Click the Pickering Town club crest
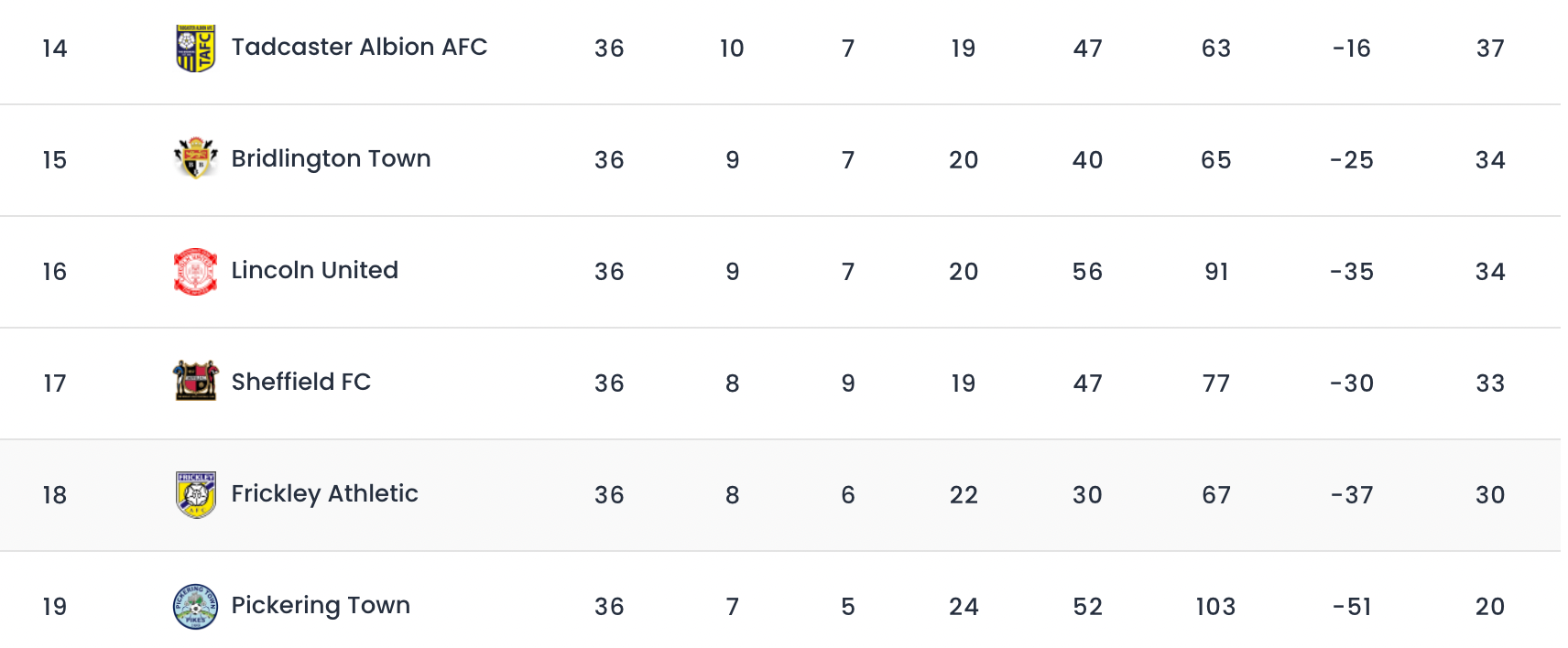 point(195,606)
